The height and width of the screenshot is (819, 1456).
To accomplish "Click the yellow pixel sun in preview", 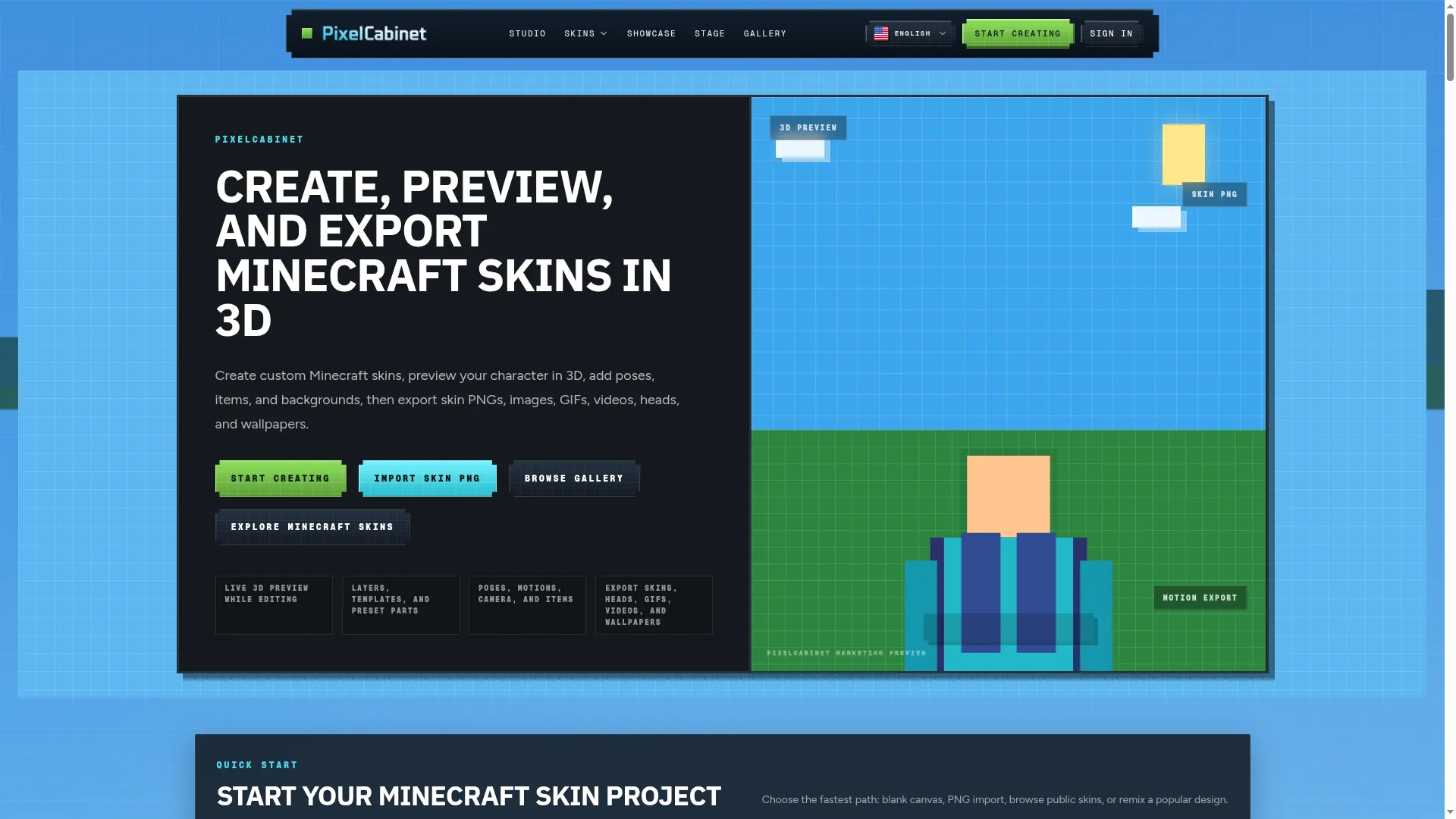I will point(1184,155).
